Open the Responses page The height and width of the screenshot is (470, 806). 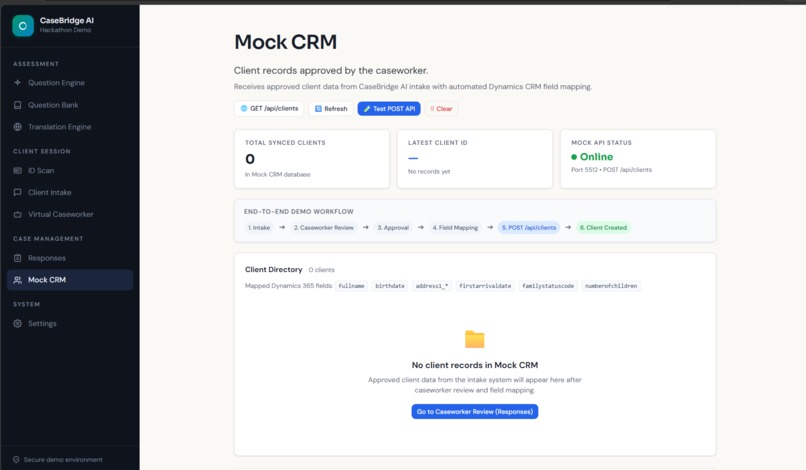pos(70,258)
